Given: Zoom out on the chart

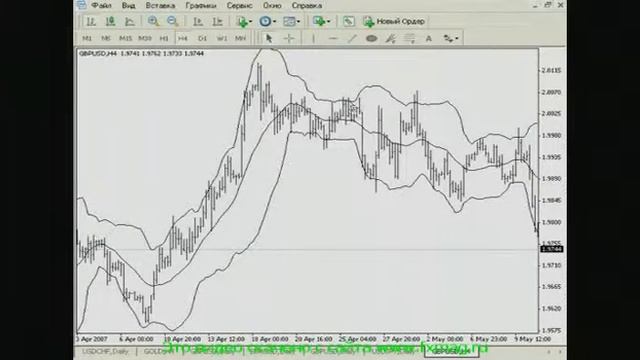Looking at the screenshot, I should click(172, 22).
